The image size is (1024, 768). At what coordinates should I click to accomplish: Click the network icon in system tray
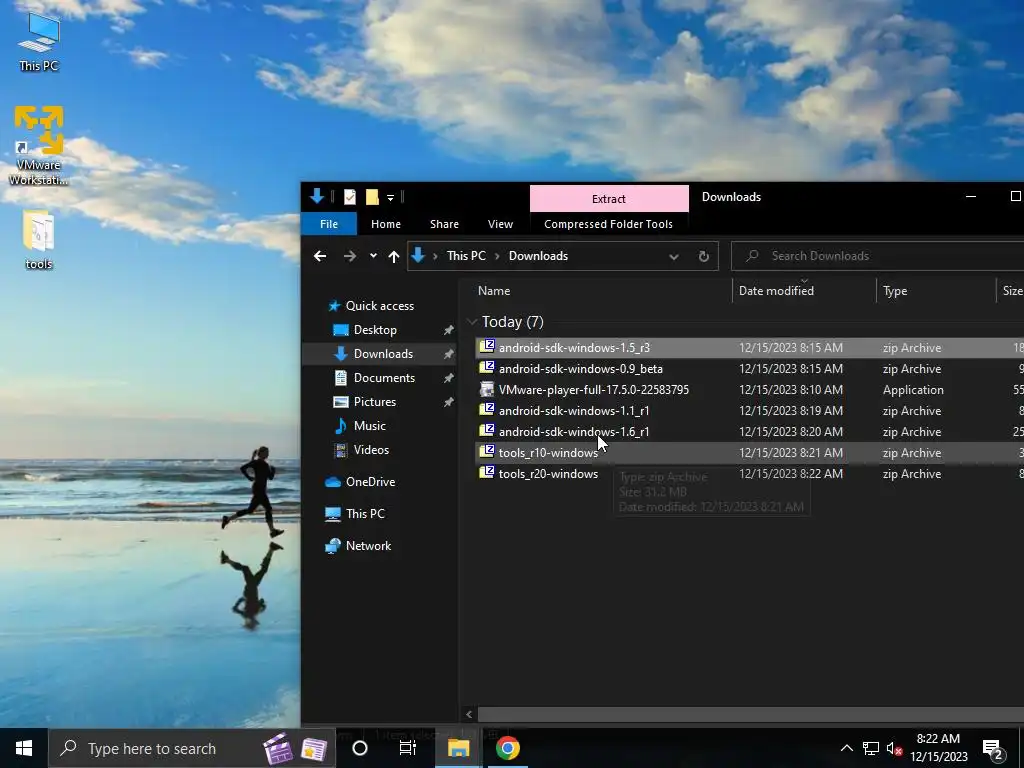coord(870,748)
